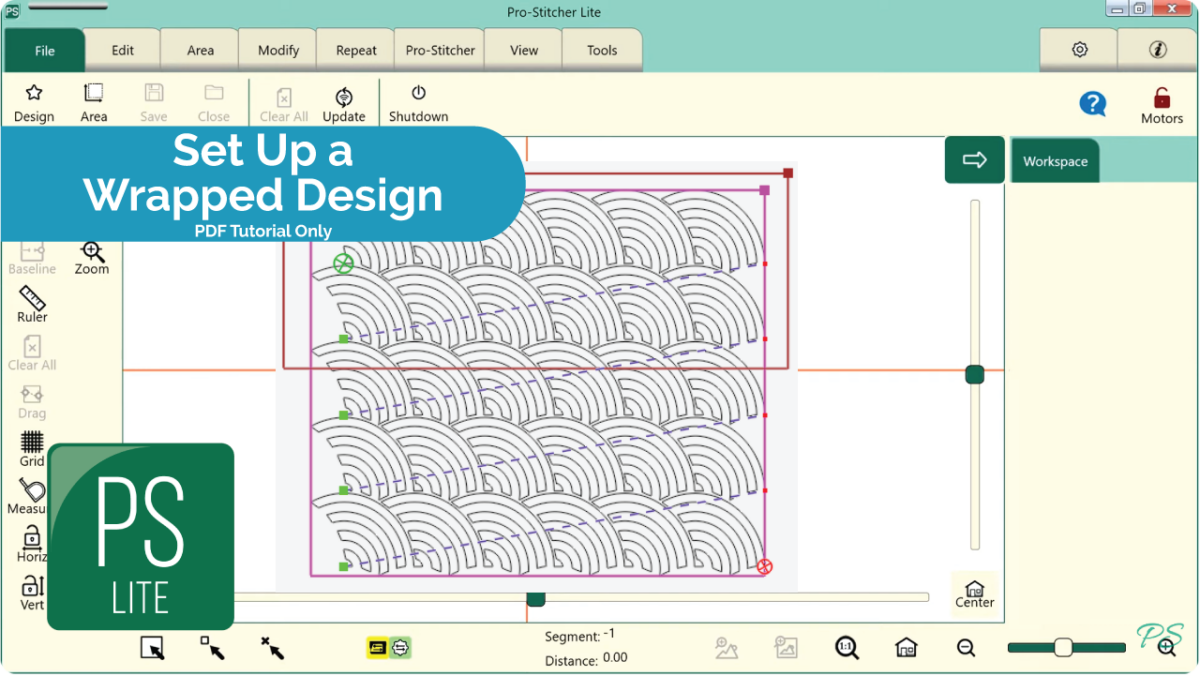Open the Pro-Stitcher tab
The image size is (1200, 676).
[440, 50]
